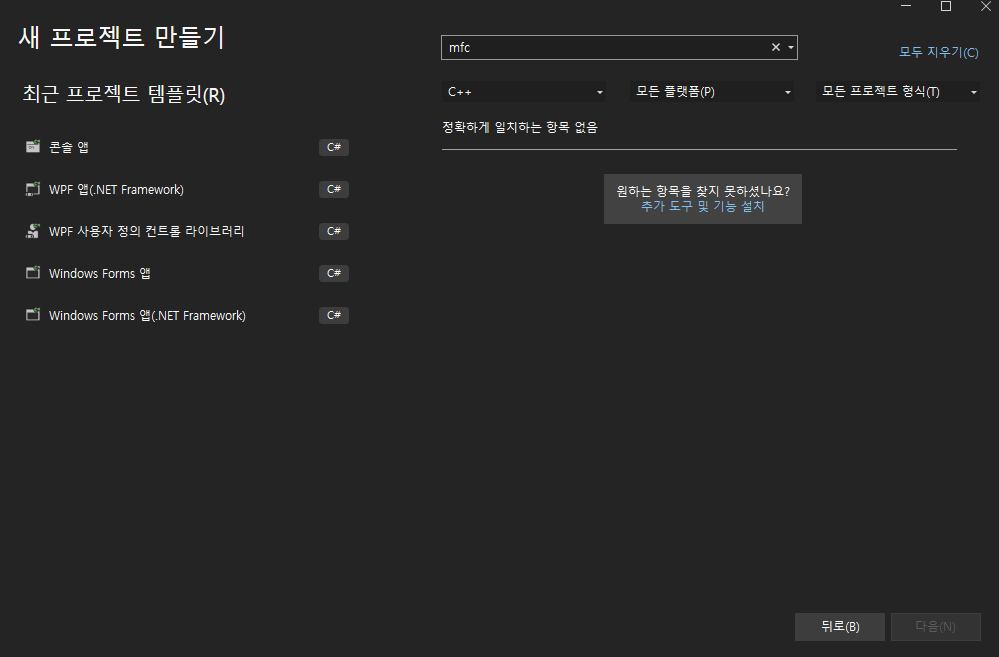999x657 pixels.
Task: Click the 모두 지우기(C) link
Action: pyautogui.click(x=938, y=52)
